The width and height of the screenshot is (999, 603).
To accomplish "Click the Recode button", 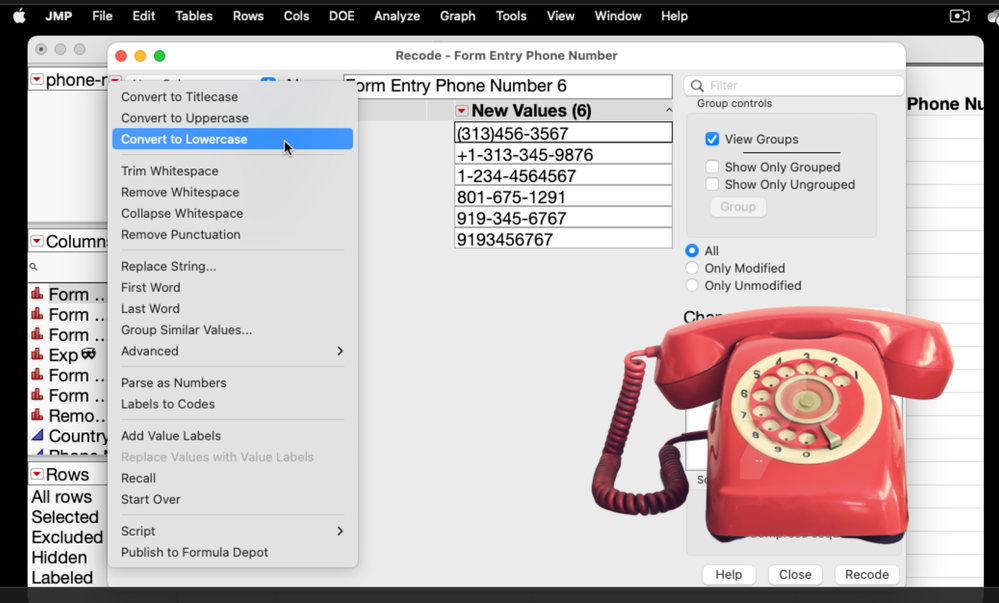I will [866, 574].
